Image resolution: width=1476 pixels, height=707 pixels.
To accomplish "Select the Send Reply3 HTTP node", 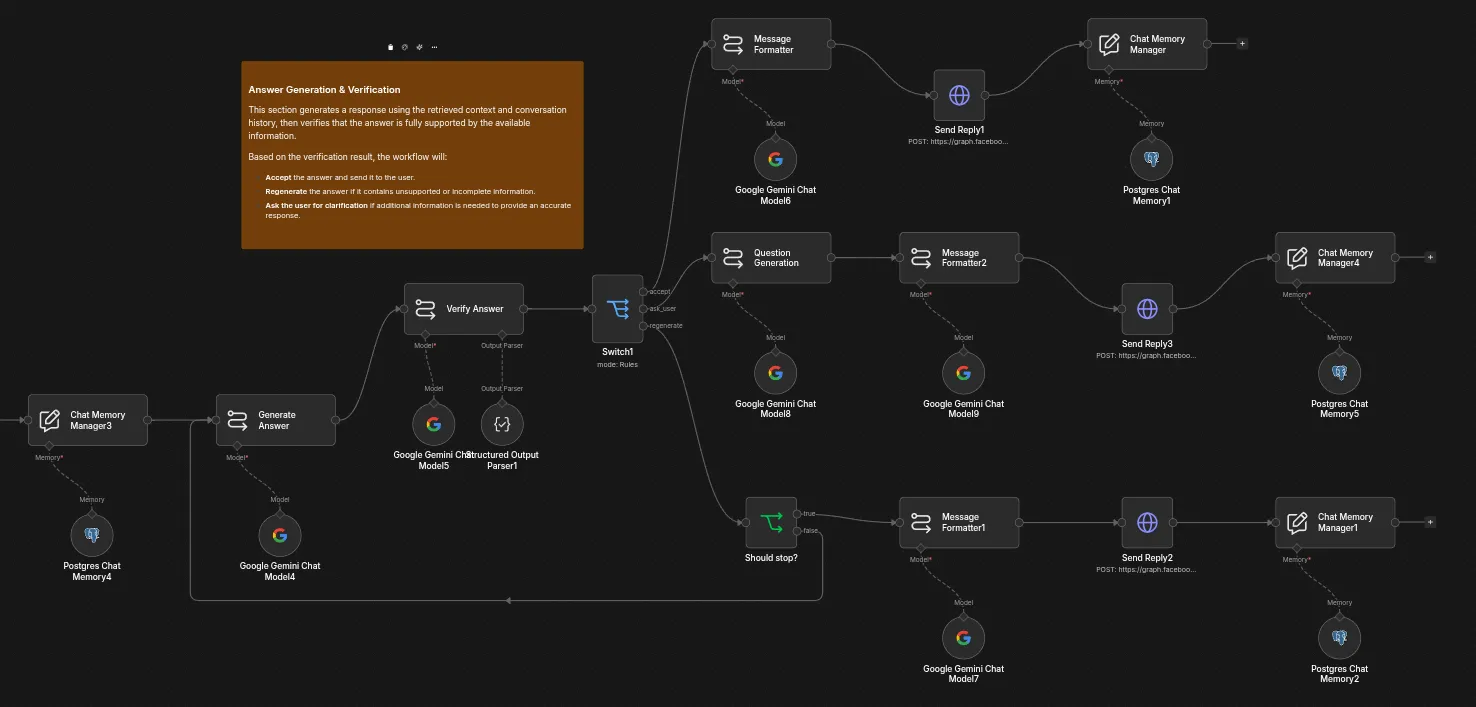I will (x=1147, y=309).
